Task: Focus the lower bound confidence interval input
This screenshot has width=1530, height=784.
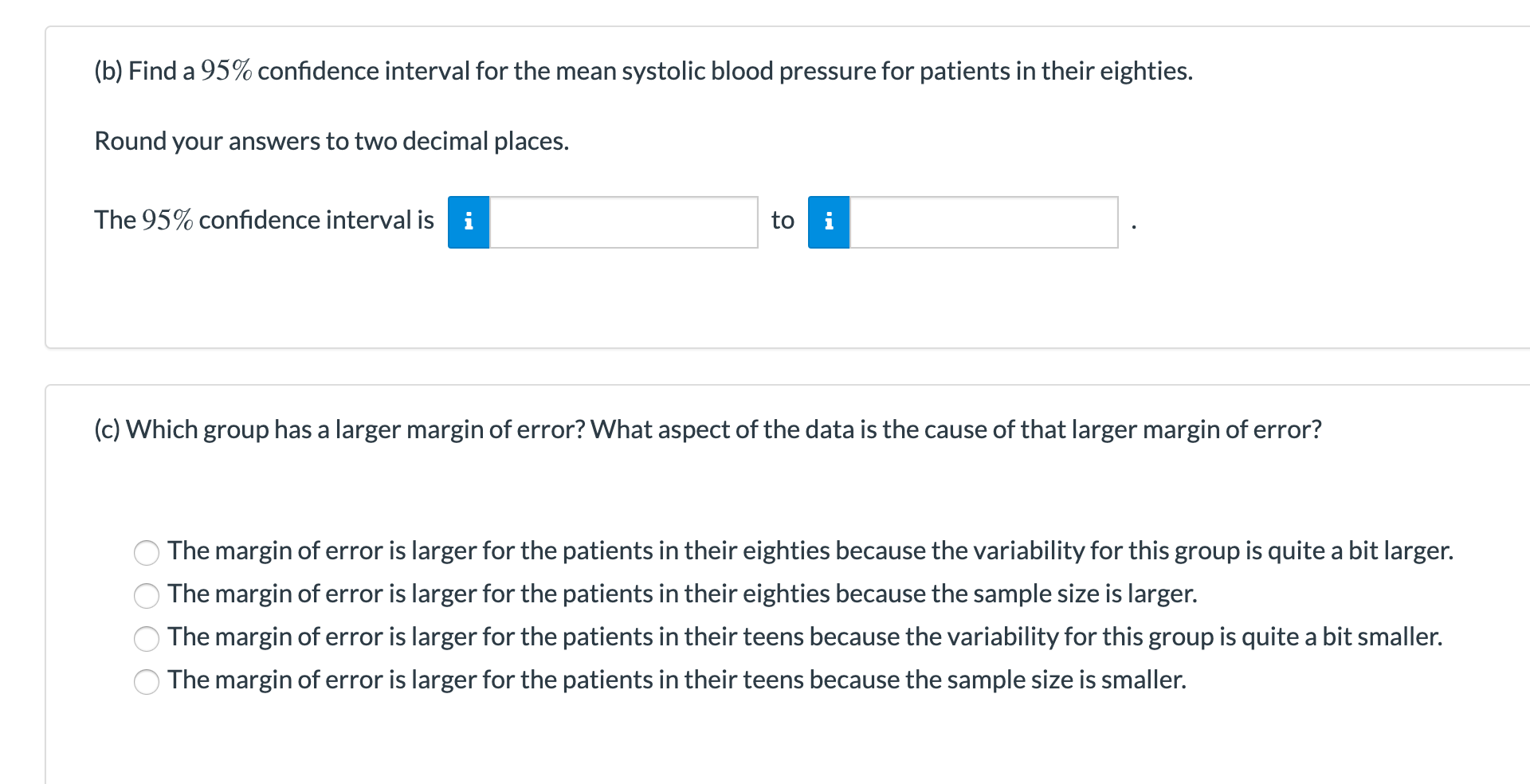Action: (x=623, y=222)
